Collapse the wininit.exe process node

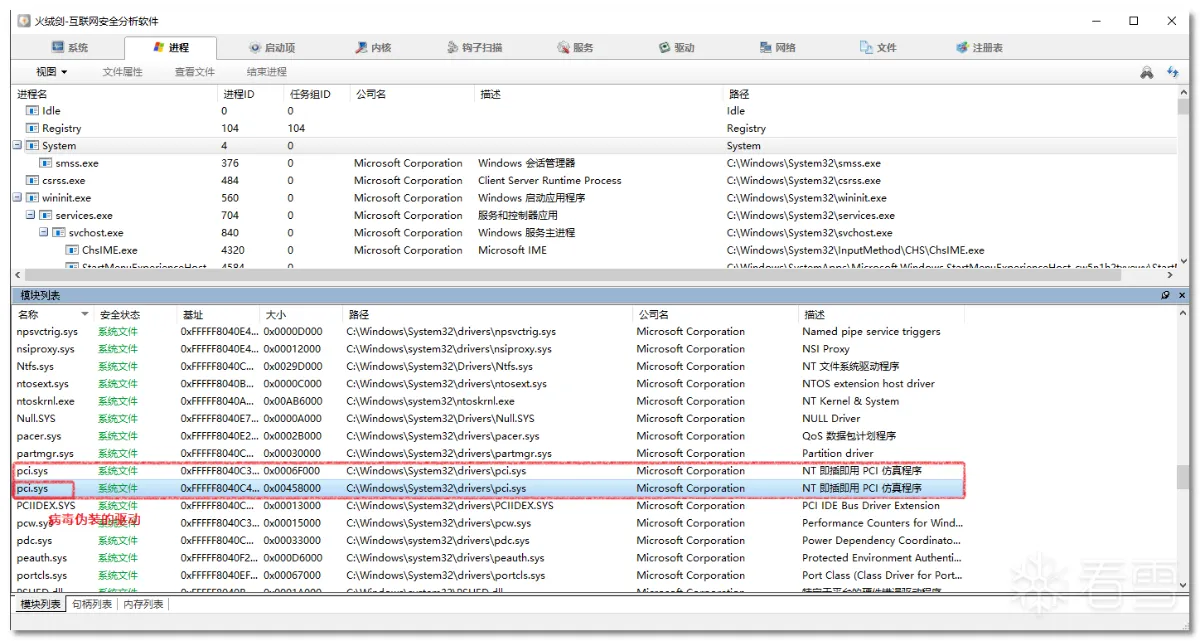point(17,198)
